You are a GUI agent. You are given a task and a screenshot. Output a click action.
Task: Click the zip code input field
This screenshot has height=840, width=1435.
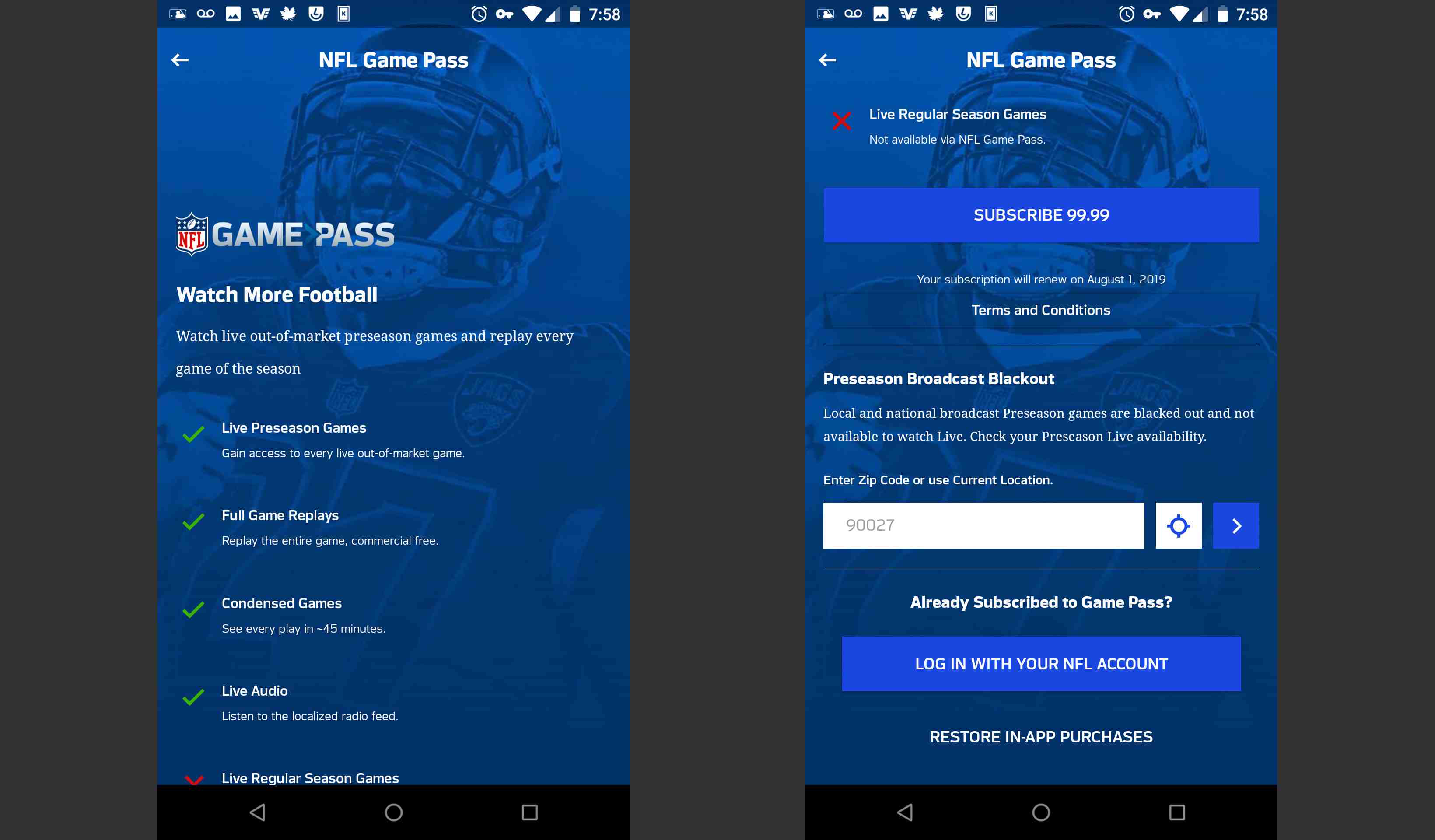[983, 525]
